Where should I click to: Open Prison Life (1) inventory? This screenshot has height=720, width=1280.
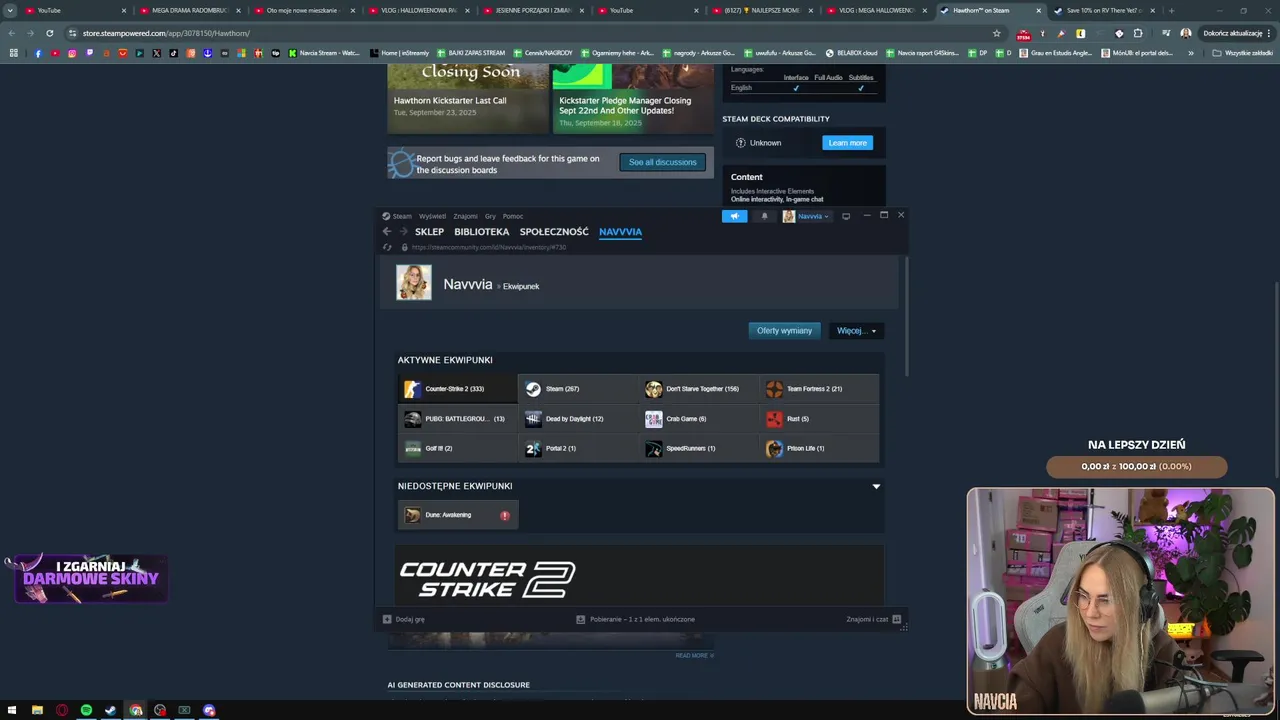pyautogui.click(x=819, y=449)
